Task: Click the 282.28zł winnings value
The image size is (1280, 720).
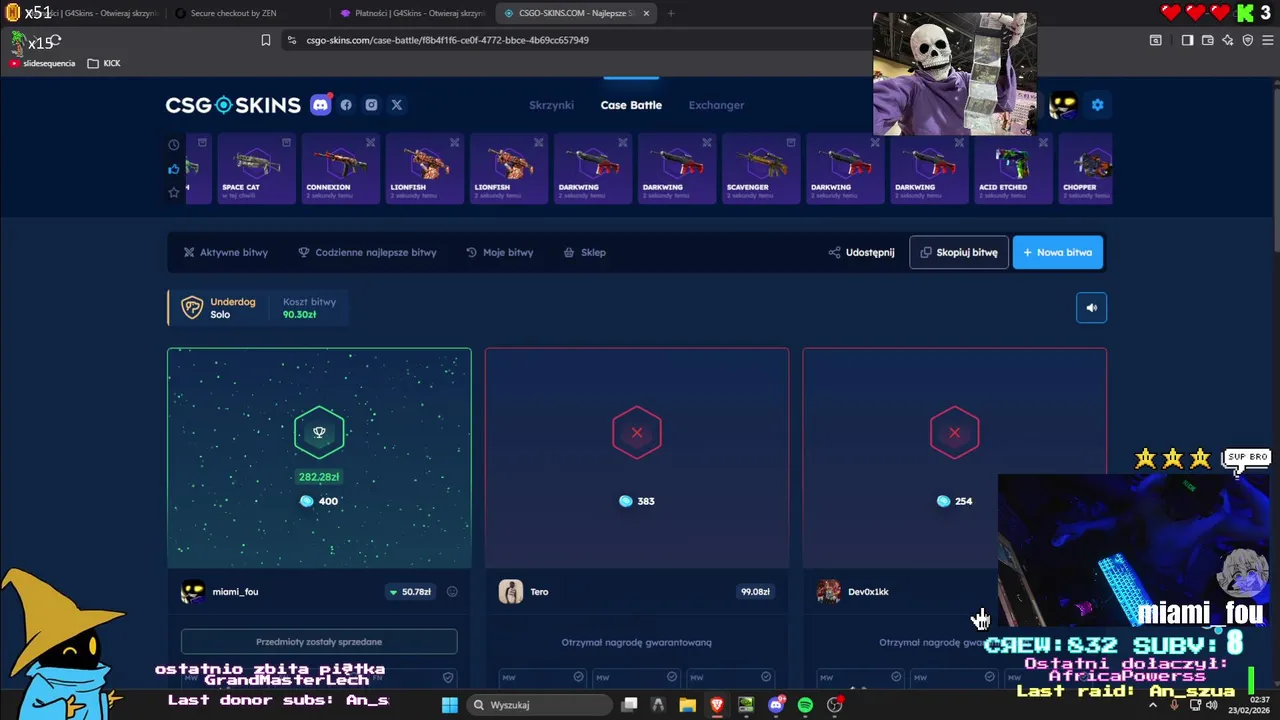Action: tap(319, 477)
